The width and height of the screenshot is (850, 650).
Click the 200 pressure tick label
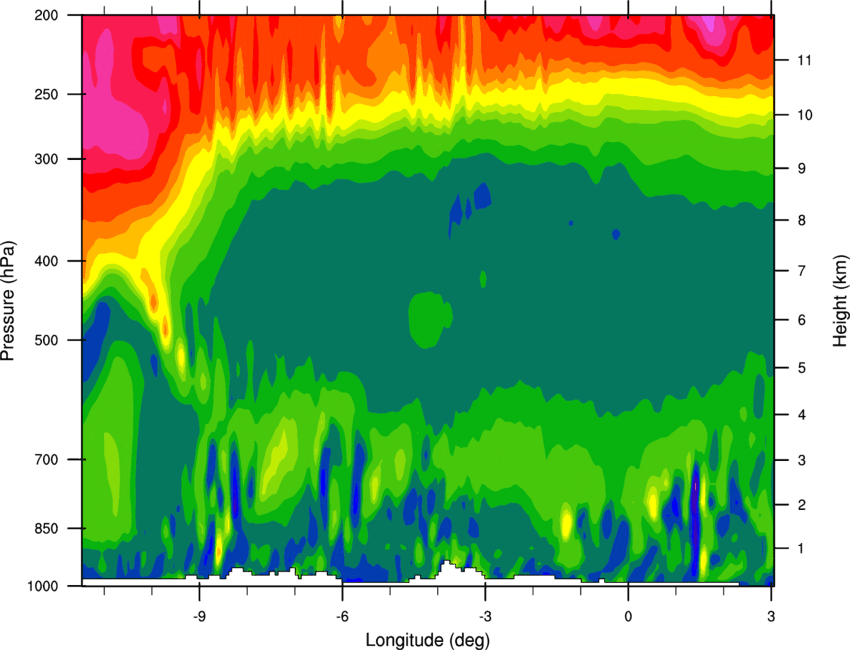coord(46,15)
